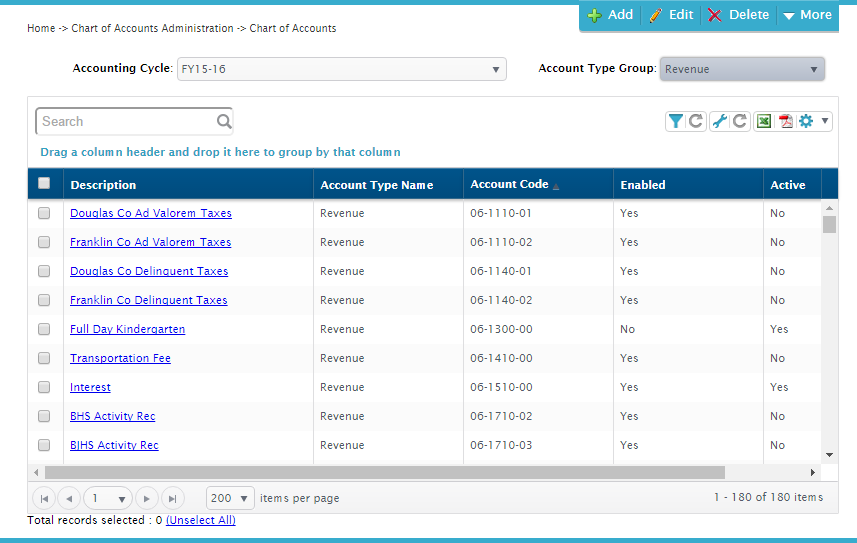Export grid to PDF
Screen dimensions: 857x543
tap(785, 121)
